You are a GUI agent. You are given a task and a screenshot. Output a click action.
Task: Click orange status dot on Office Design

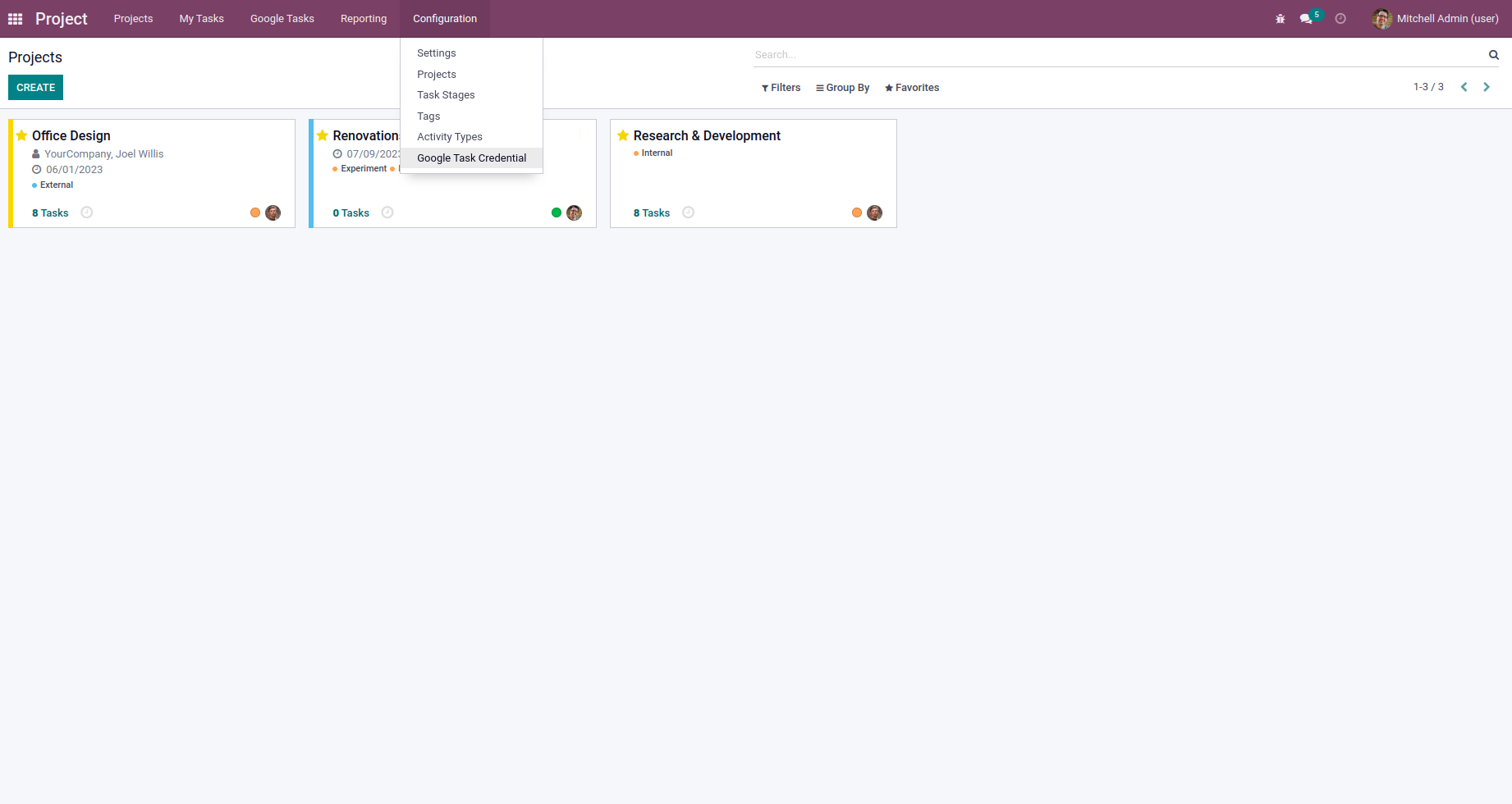pyautogui.click(x=255, y=212)
